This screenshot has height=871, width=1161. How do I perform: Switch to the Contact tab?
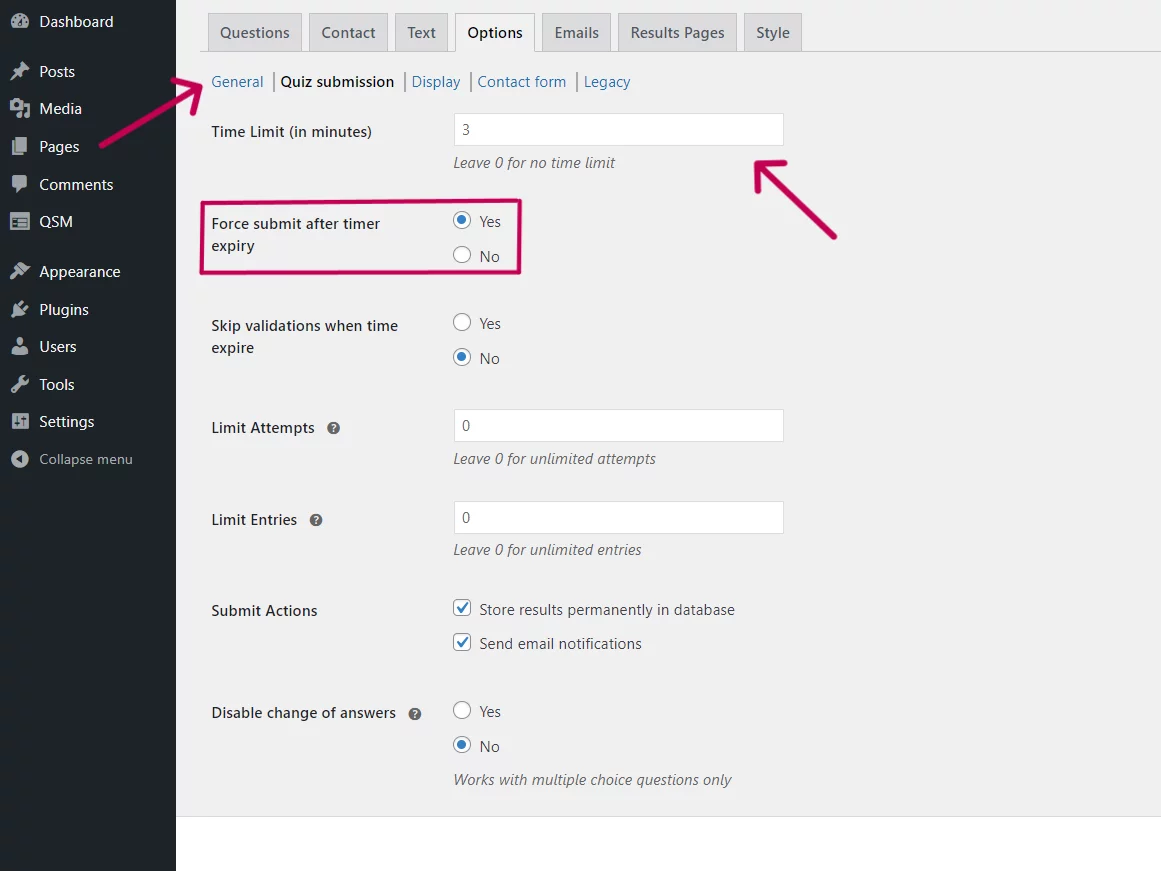pos(348,33)
